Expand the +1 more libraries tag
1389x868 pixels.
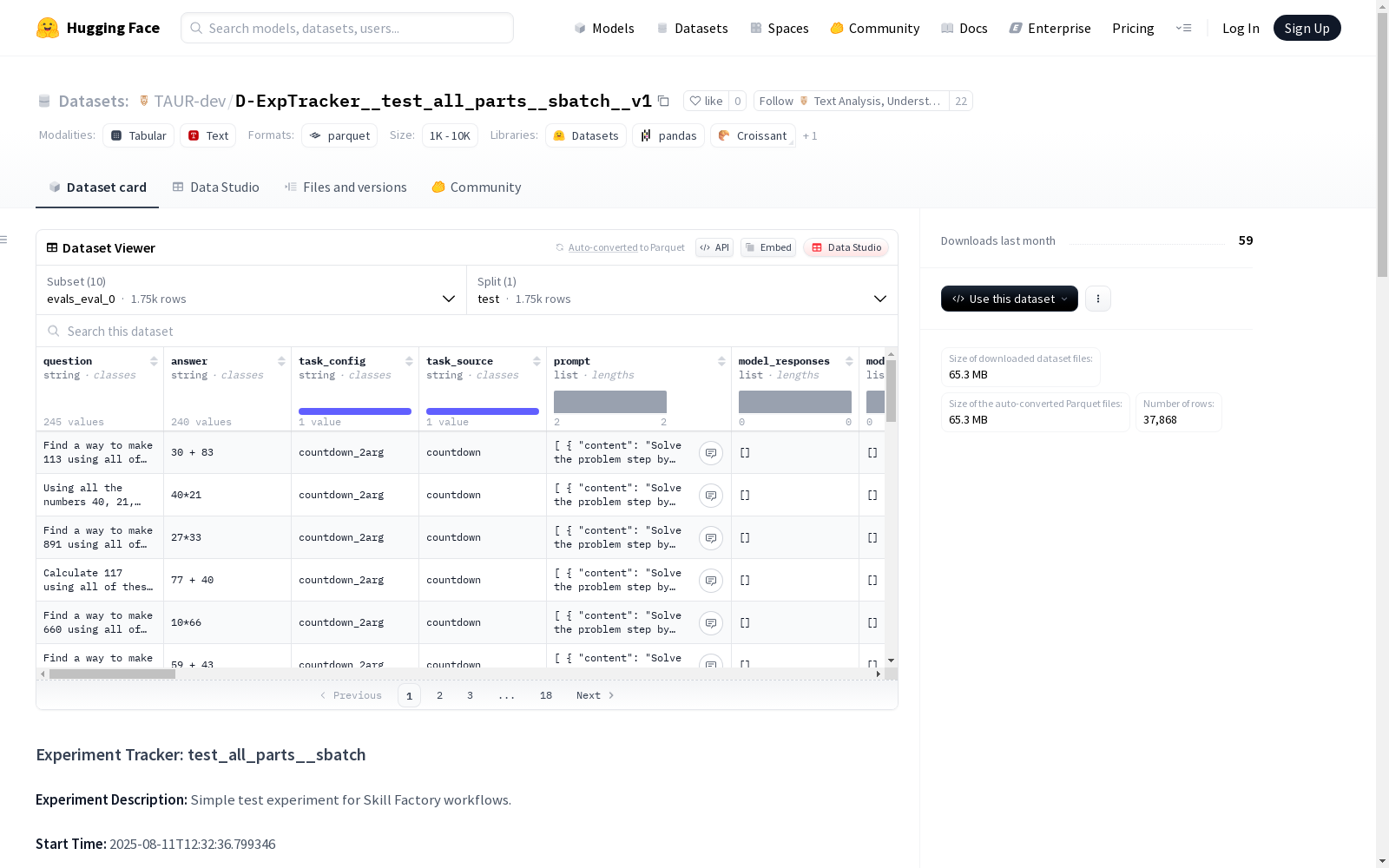click(810, 135)
